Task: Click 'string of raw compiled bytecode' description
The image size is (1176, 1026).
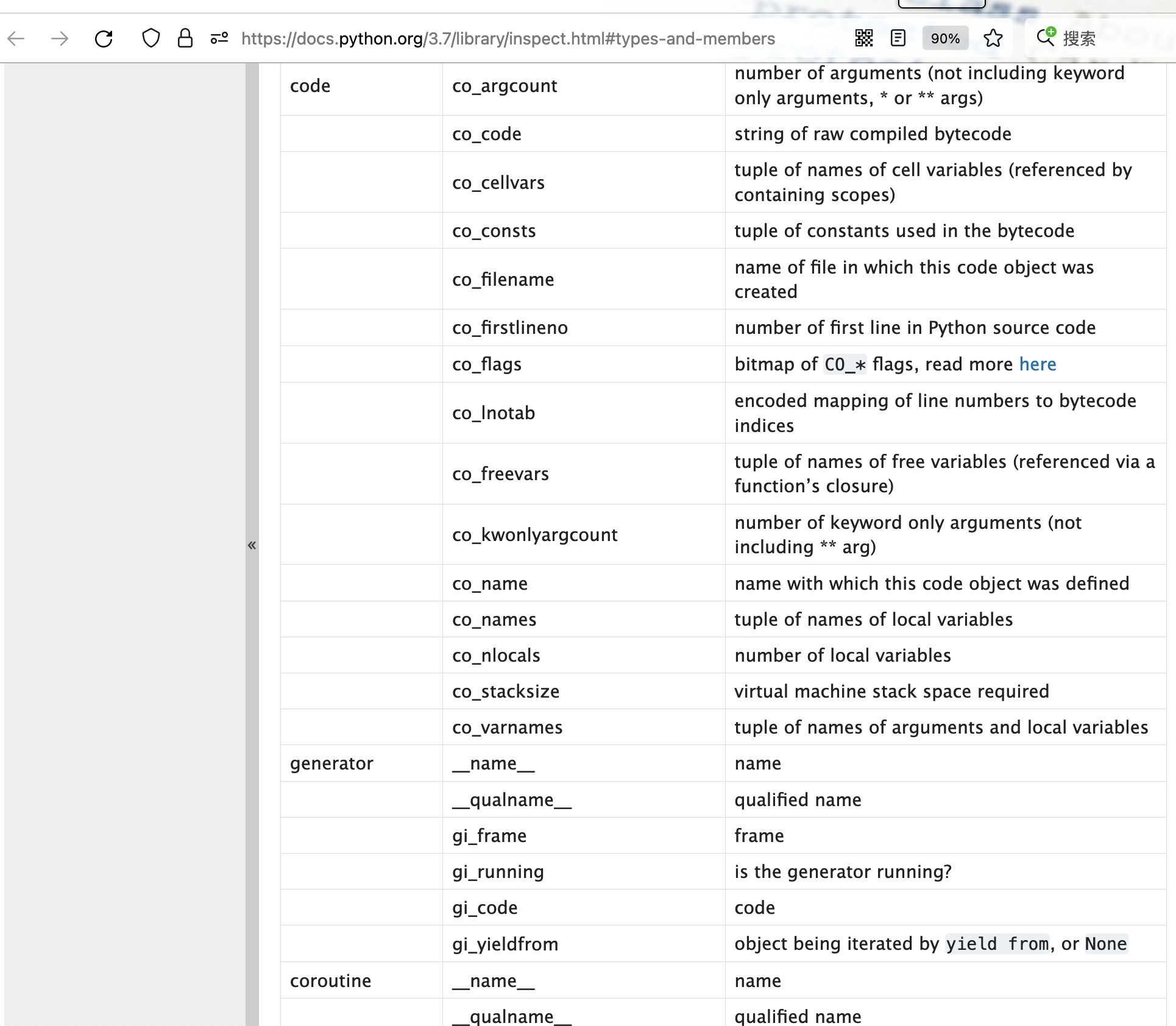Action: click(873, 134)
